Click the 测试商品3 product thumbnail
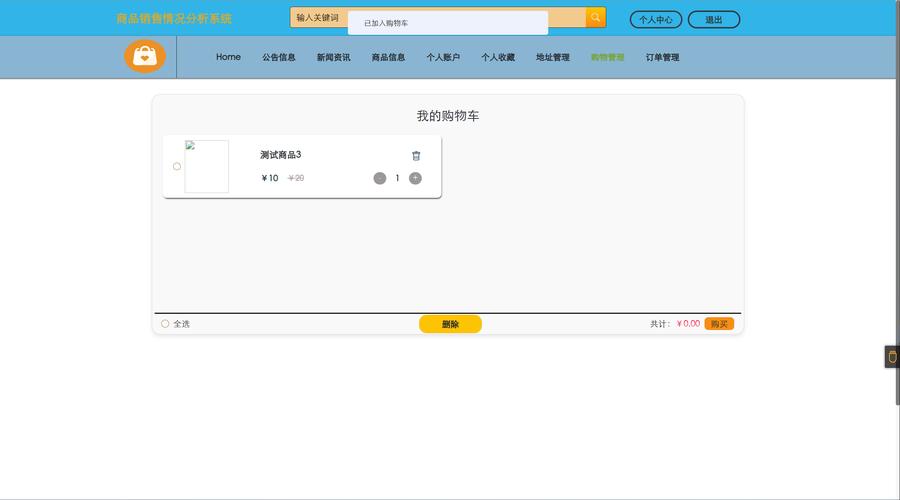Screen dimensions: 900x500 point(207,166)
